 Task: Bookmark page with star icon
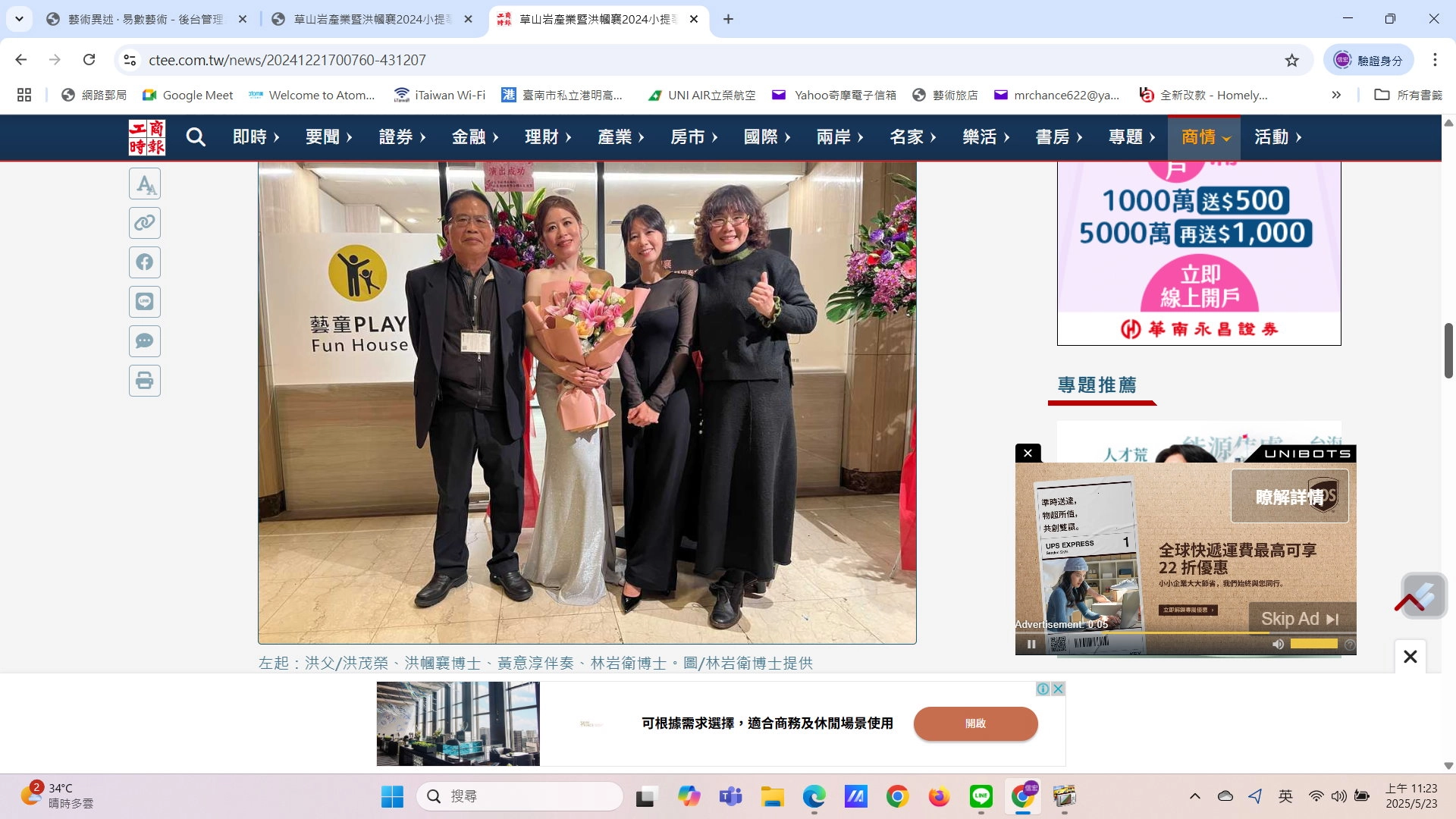point(1291,60)
